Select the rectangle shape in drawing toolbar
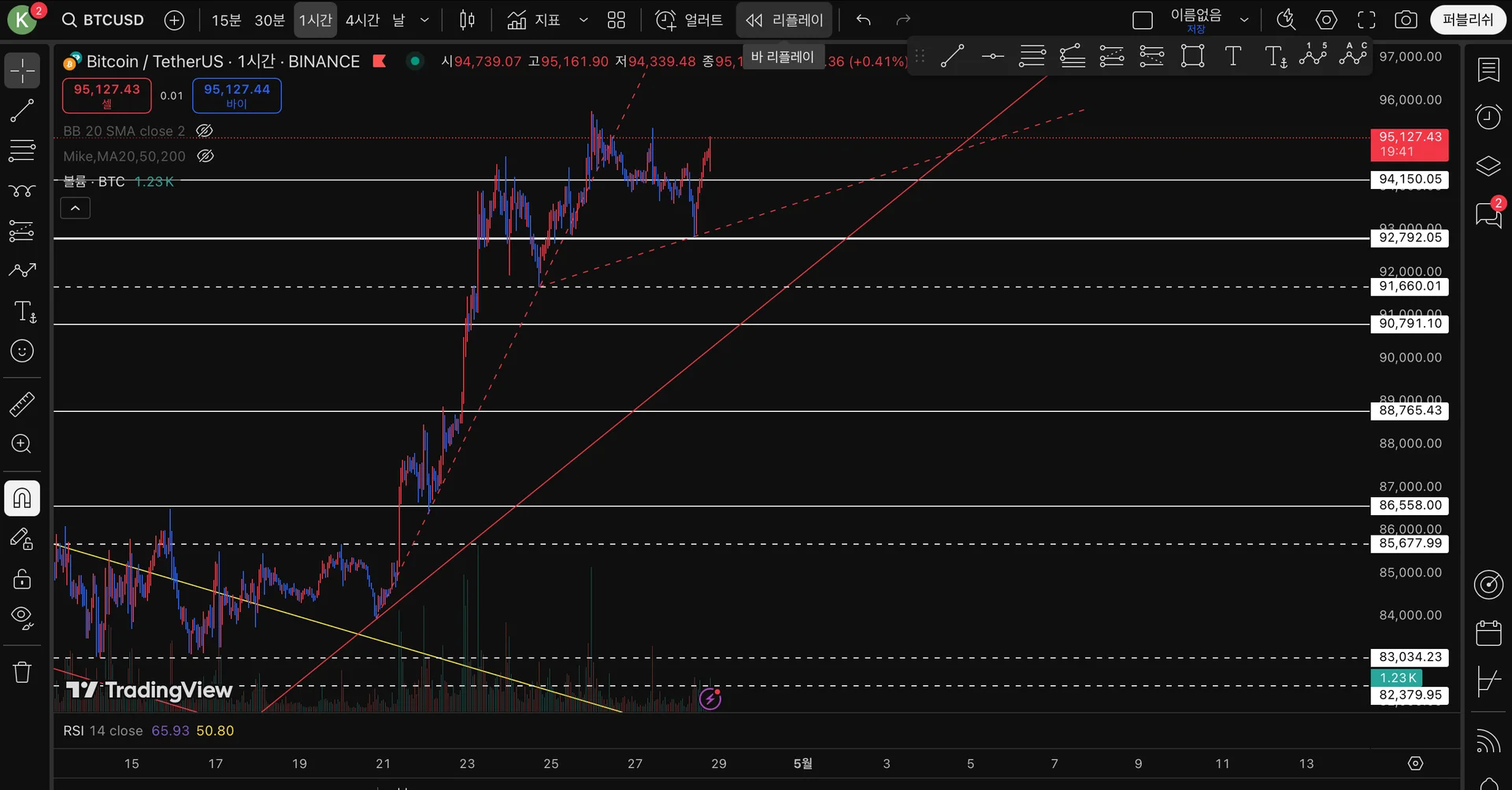The width and height of the screenshot is (1512, 790). 1192,56
